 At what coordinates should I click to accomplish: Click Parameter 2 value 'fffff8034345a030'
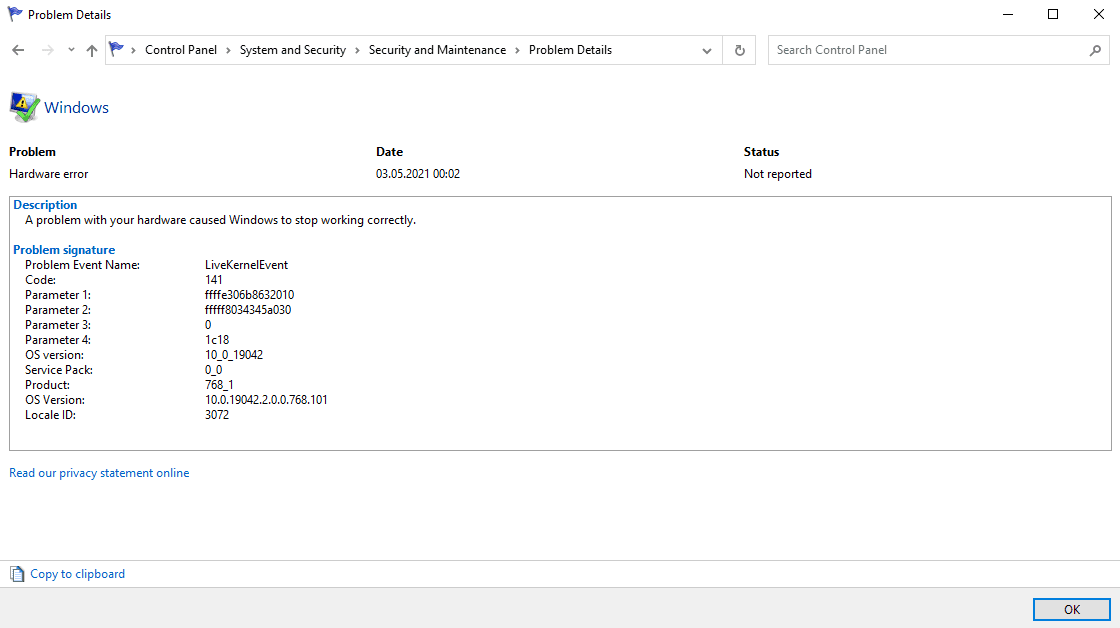click(248, 309)
